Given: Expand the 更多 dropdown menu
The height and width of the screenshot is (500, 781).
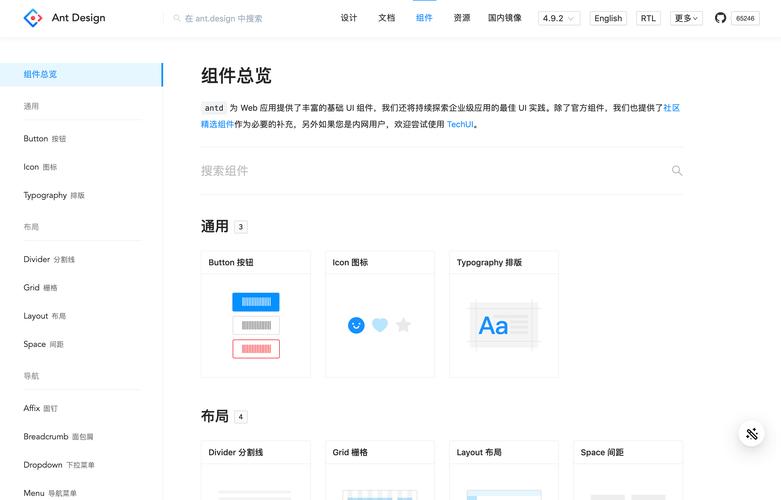Looking at the screenshot, I should coord(686,18).
